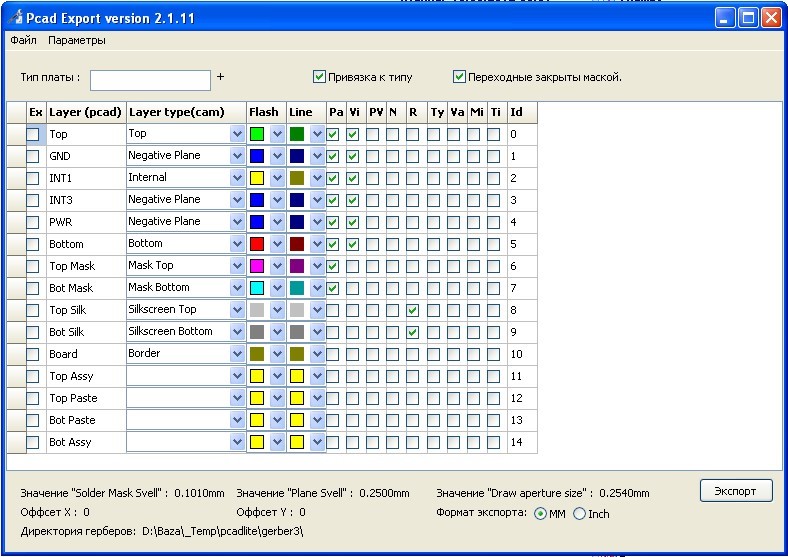788x557 pixels.
Task: Uncheck Vi for the INT1 layer
Action: [x=353, y=178]
